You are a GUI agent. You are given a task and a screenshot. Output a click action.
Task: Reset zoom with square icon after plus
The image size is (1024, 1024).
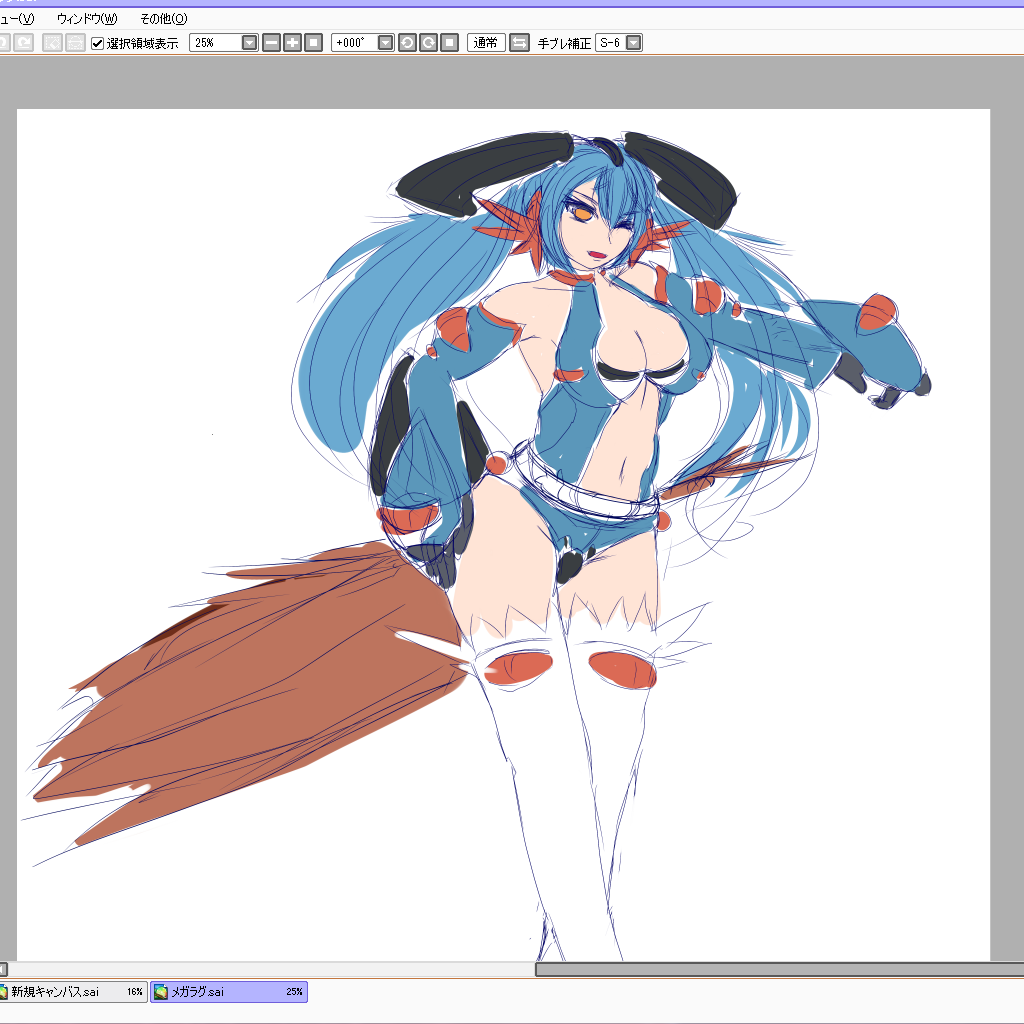(313, 43)
